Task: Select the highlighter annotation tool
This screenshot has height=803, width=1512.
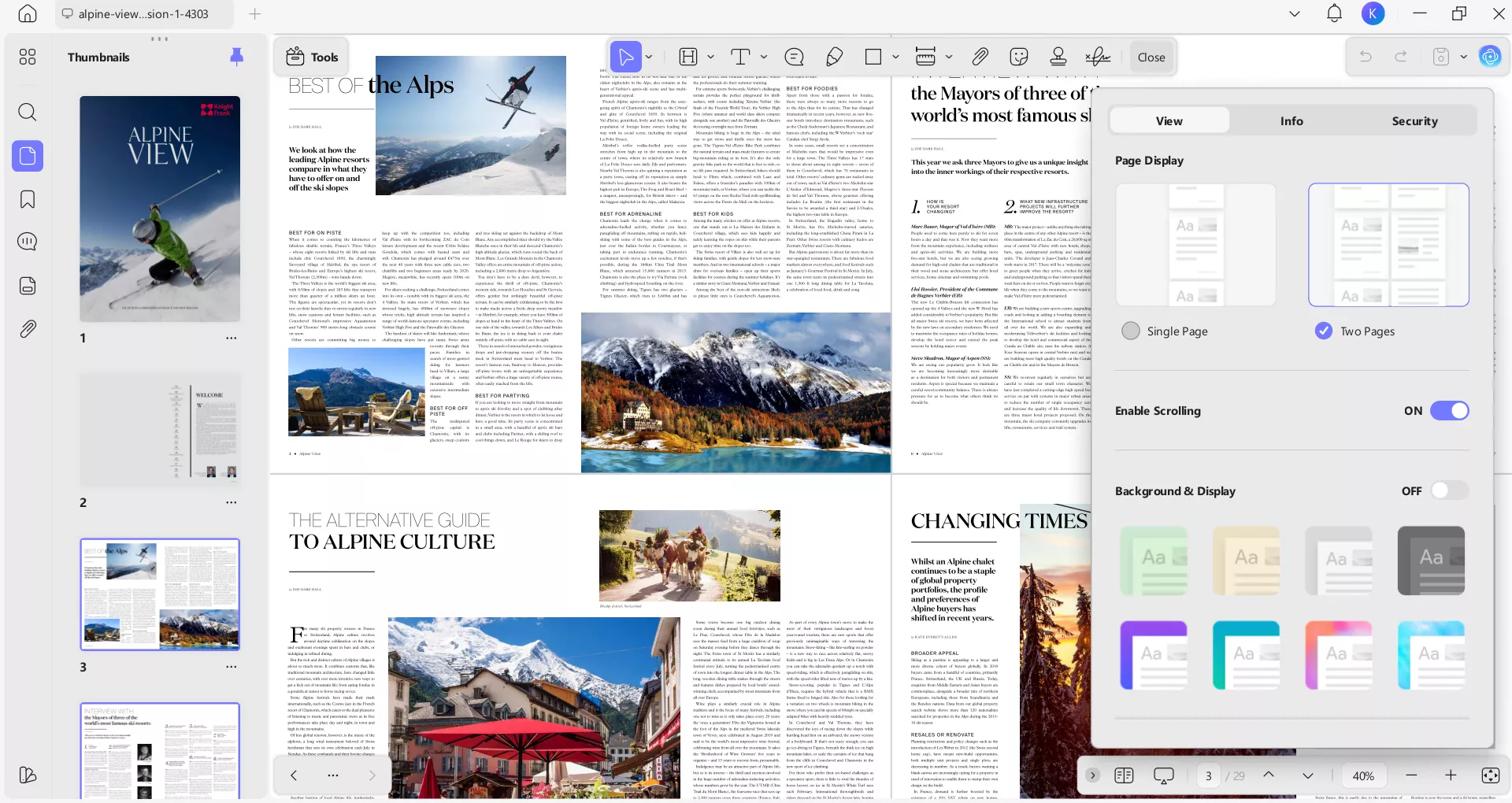Action: coord(834,57)
